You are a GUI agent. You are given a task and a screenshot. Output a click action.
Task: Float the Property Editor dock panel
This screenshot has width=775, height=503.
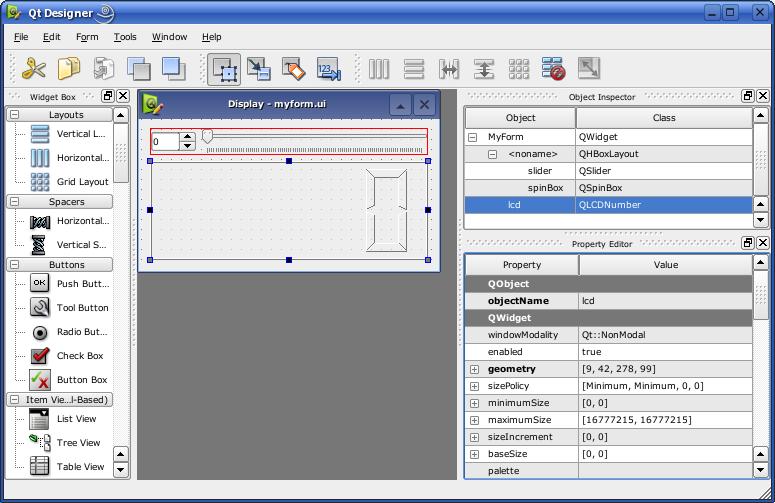pos(748,243)
